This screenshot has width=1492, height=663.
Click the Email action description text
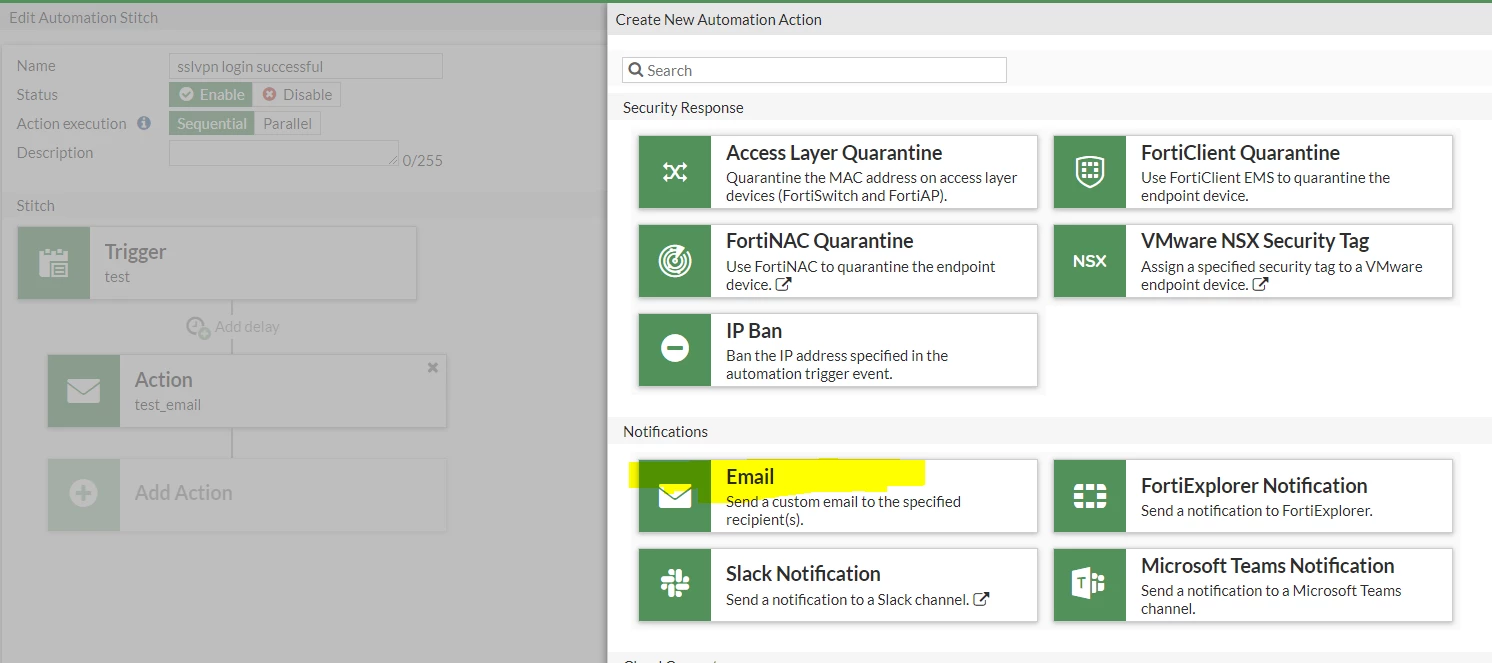(x=843, y=510)
